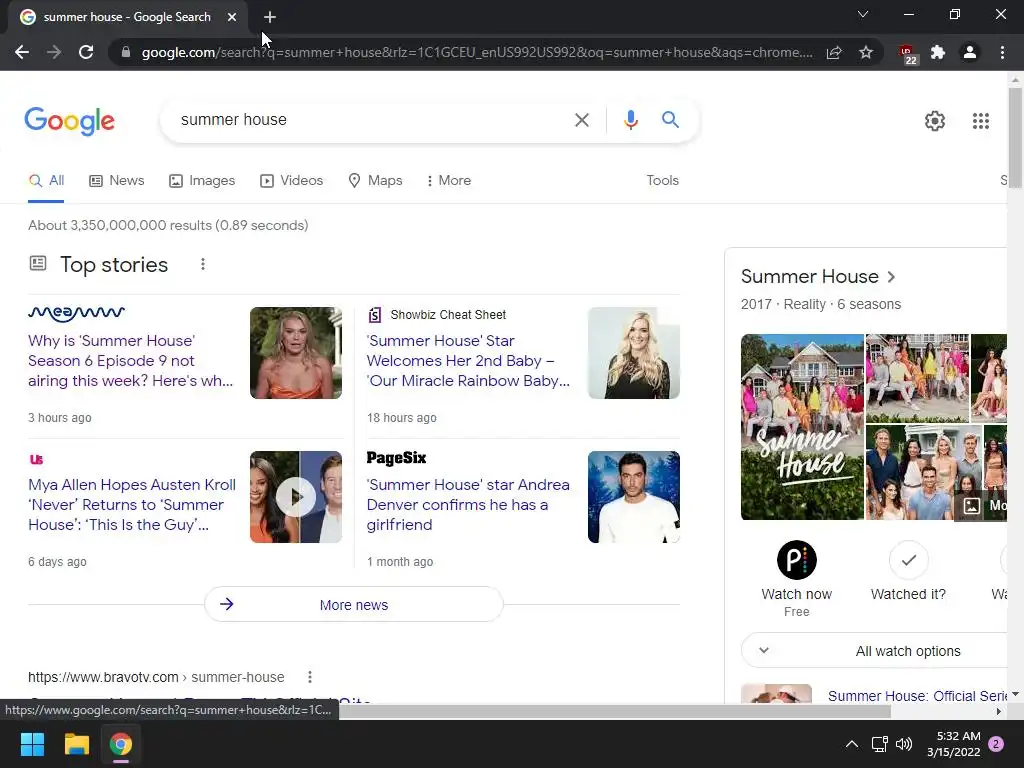Open the volume tray icon
The height and width of the screenshot is (768, 1024).
click(x=904, y=744)
